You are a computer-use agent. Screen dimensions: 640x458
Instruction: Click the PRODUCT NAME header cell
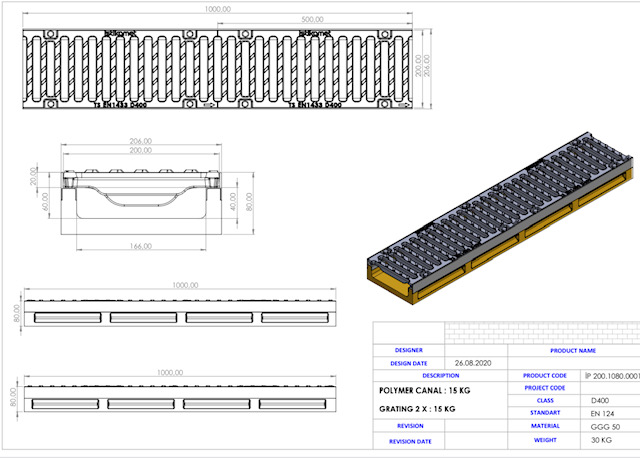pyautogui.click(x=573, y=351)
